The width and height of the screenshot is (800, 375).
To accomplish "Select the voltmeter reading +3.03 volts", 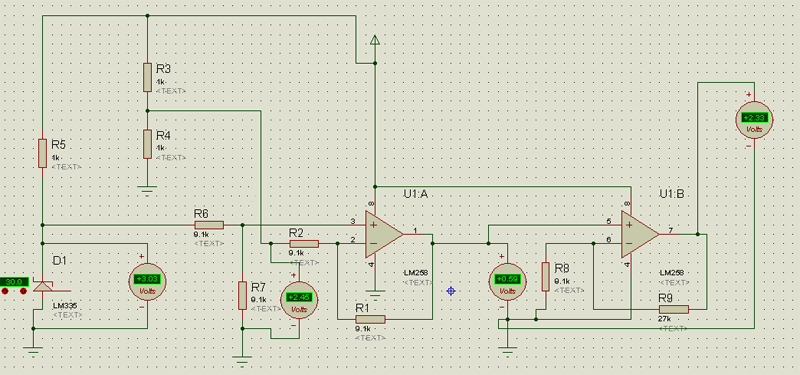I will click(147, 283).
